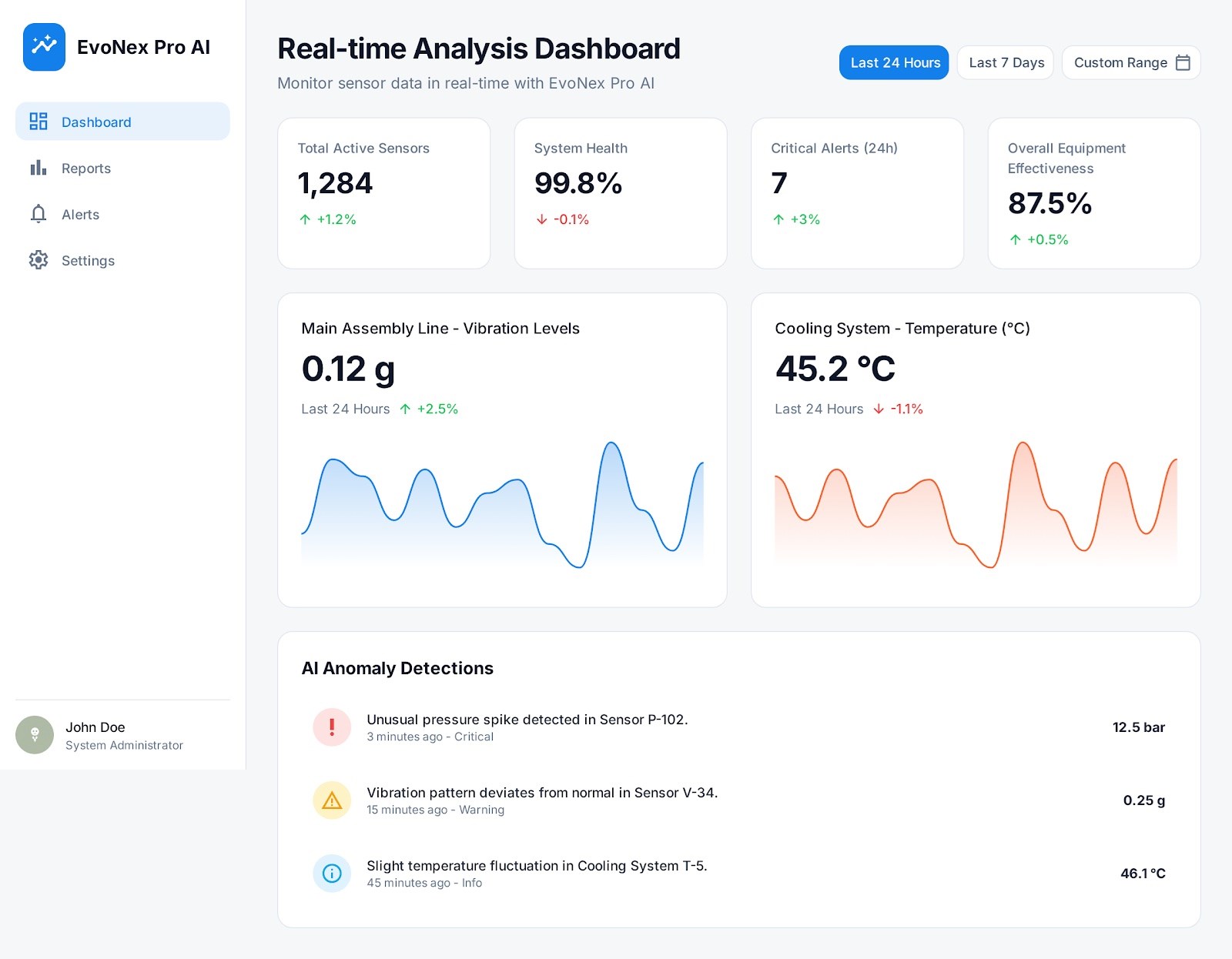This screenshot has width=1232, height=959.
Task: Click the Settings gear icon
Action: [38, 260]
